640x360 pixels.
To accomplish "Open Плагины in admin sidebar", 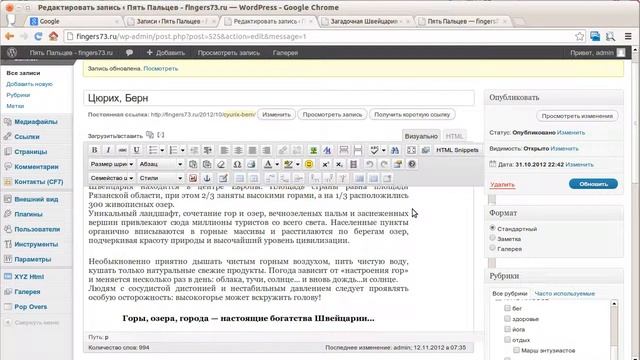I will 28,214.
